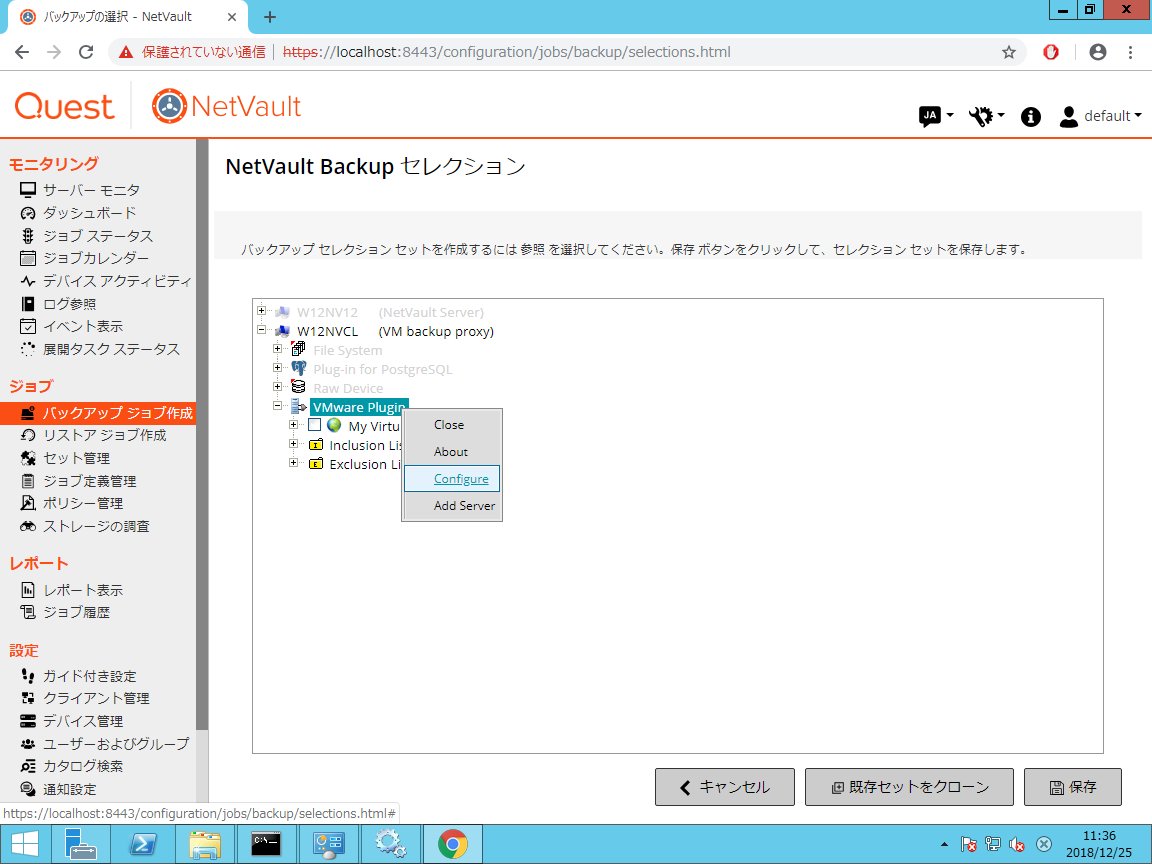The width and height of the screenshot is (1152, 864).
Task: Collapse the VMware Plugin node
Action: (277, 406)
